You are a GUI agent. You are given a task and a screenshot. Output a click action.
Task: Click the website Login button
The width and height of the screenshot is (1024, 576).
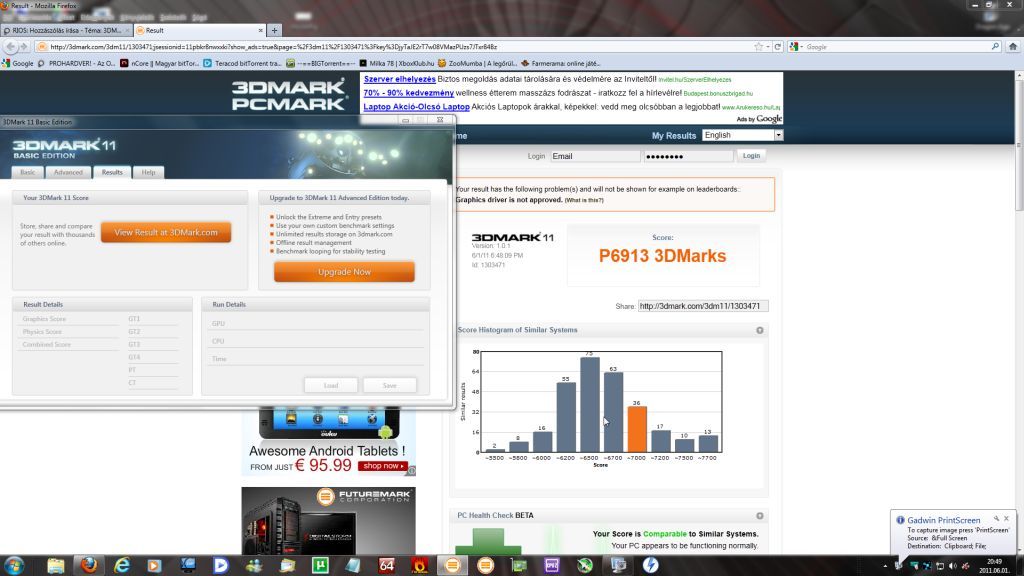click(x=751, y=155)
